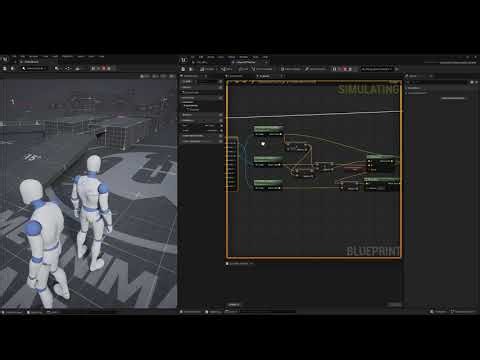This screenshot has width=480, height=360.
Task: Open Class Settings in the Blueprint toolbar
Action: coord(291,69)
